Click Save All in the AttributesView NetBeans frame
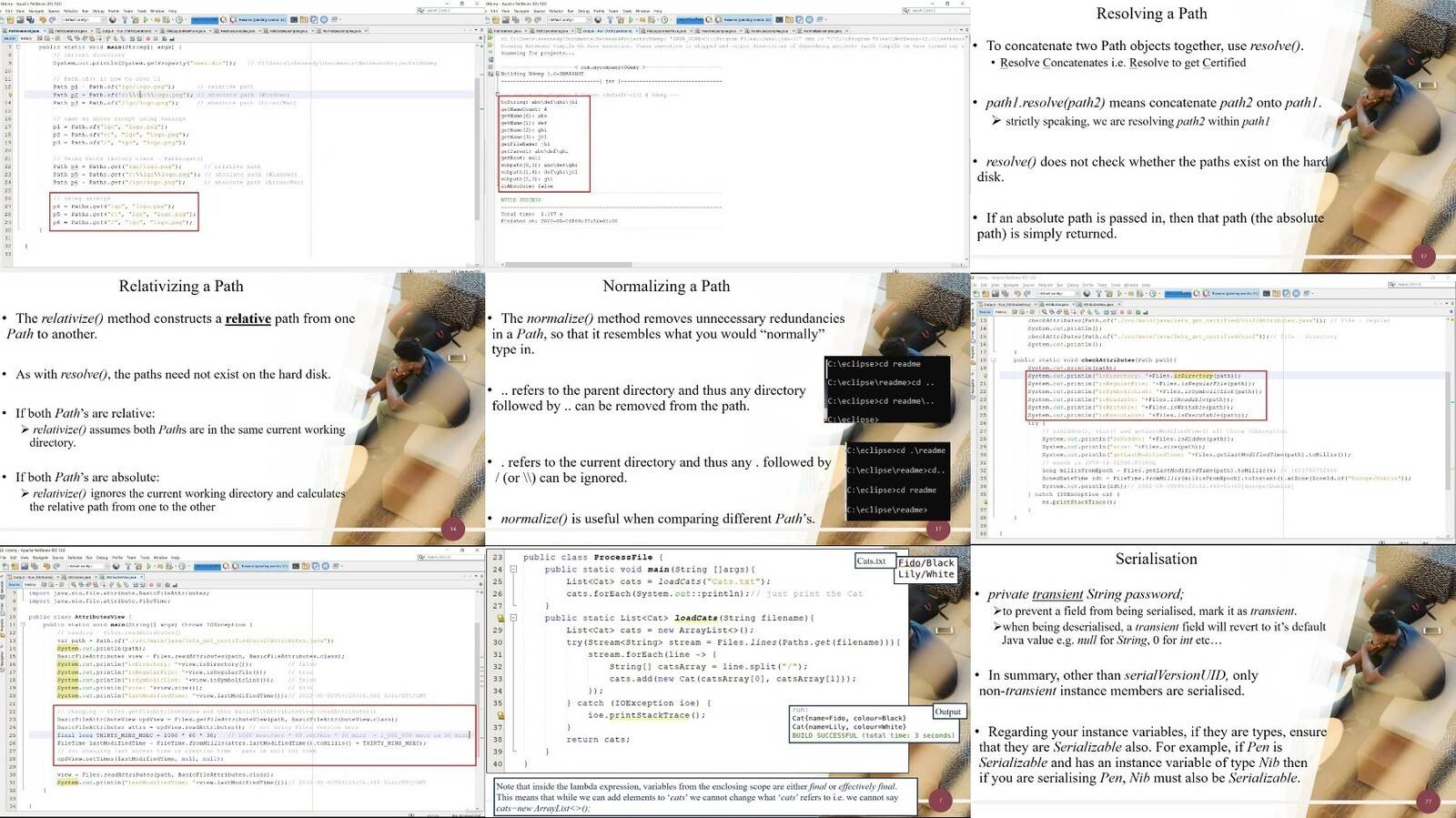This screenshot has width=1456, height=818. tap(33, 566)
